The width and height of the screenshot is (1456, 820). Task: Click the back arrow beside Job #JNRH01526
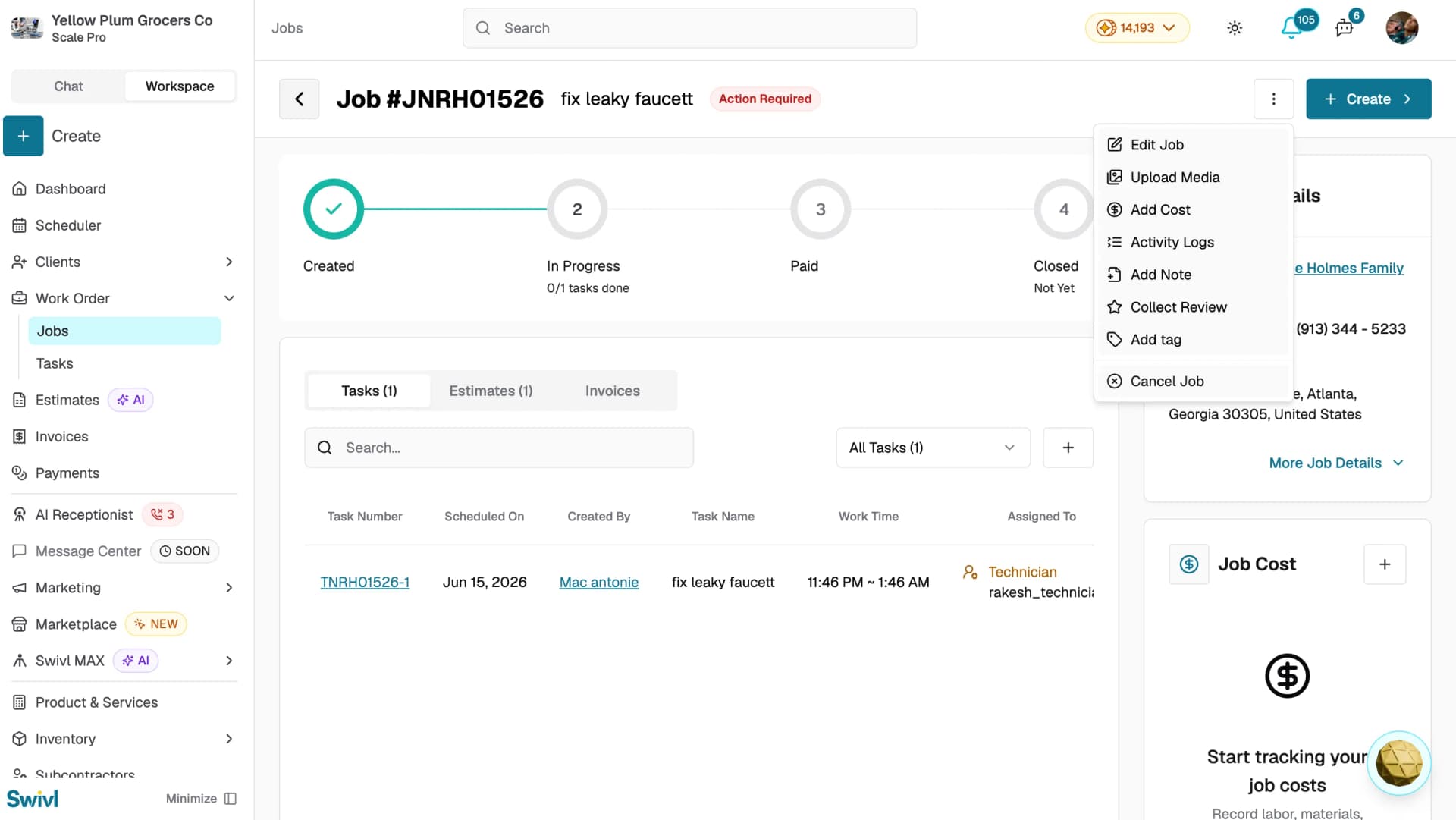(x=300, y=99)
